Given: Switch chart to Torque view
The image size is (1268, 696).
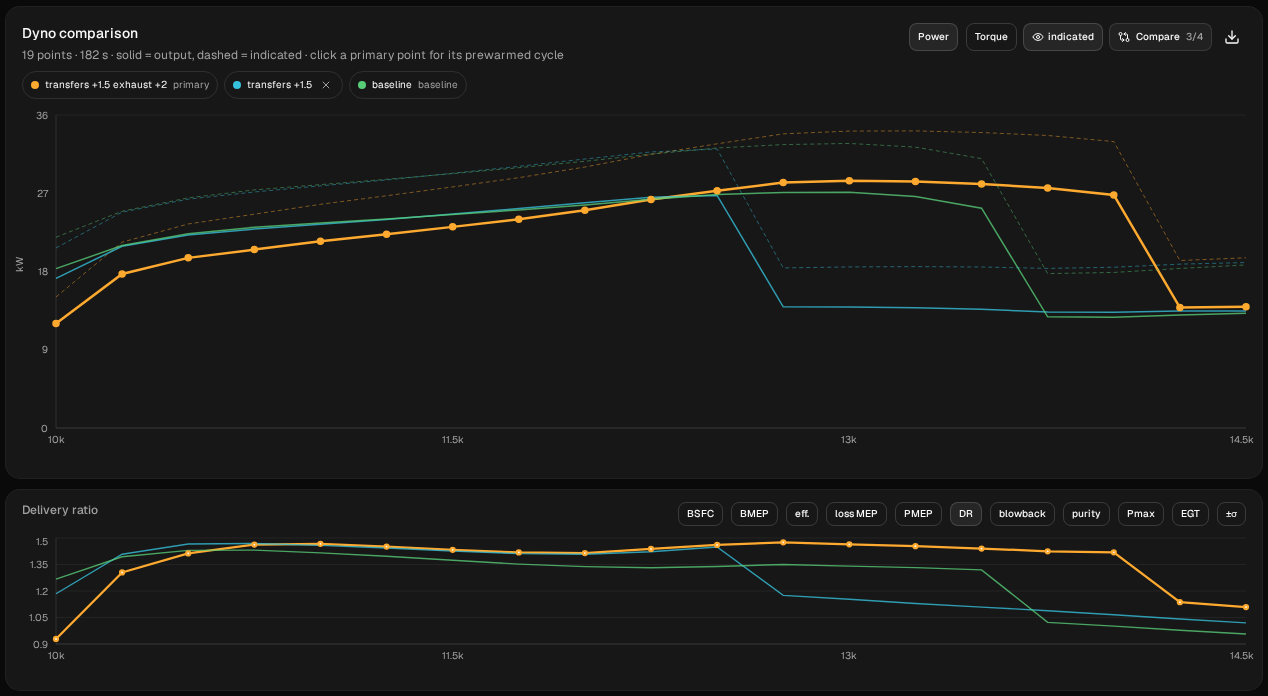Looking at the screenshot, I should tap(991, 37).
